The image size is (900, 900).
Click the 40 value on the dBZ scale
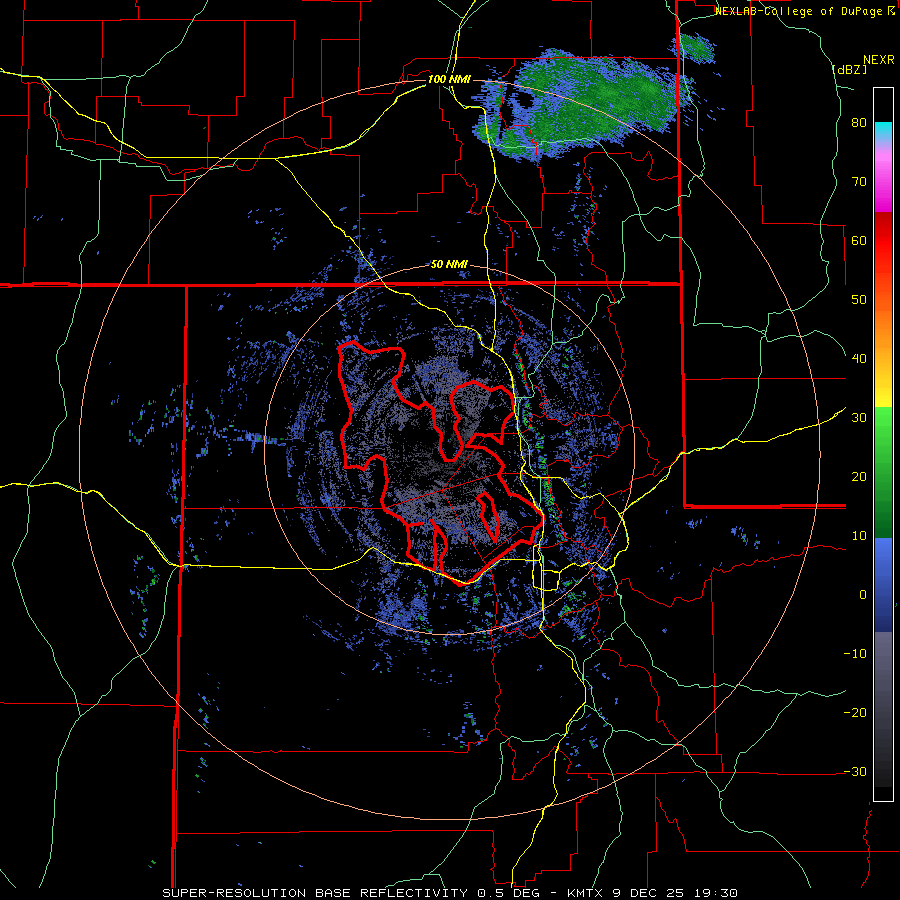click(x=859, y=359)
